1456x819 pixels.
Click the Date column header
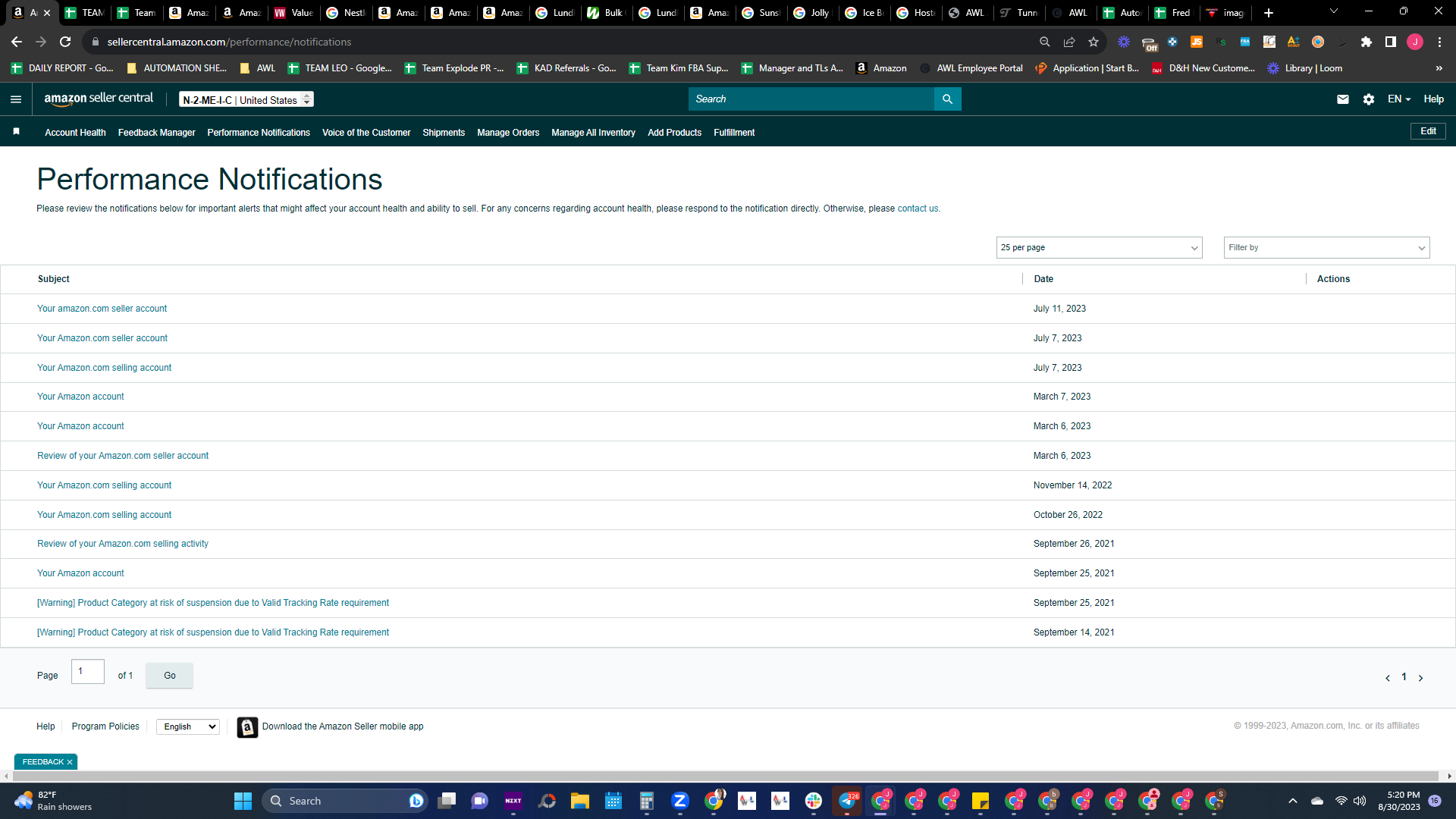pos(1043,279)
